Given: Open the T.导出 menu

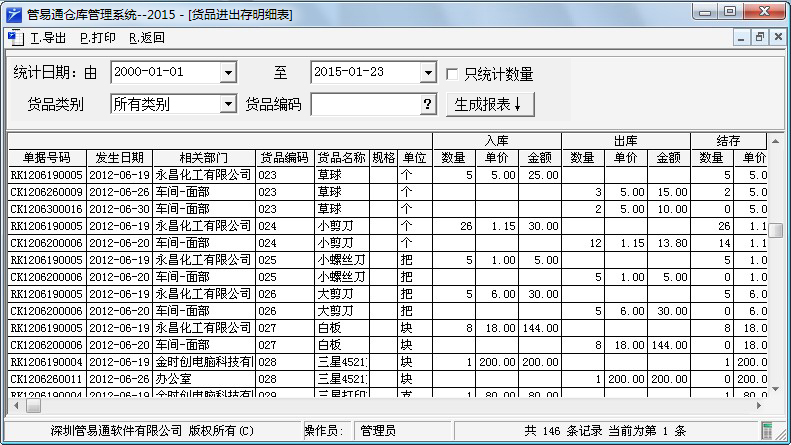Looking at the screenshot, I should point(49,38).
